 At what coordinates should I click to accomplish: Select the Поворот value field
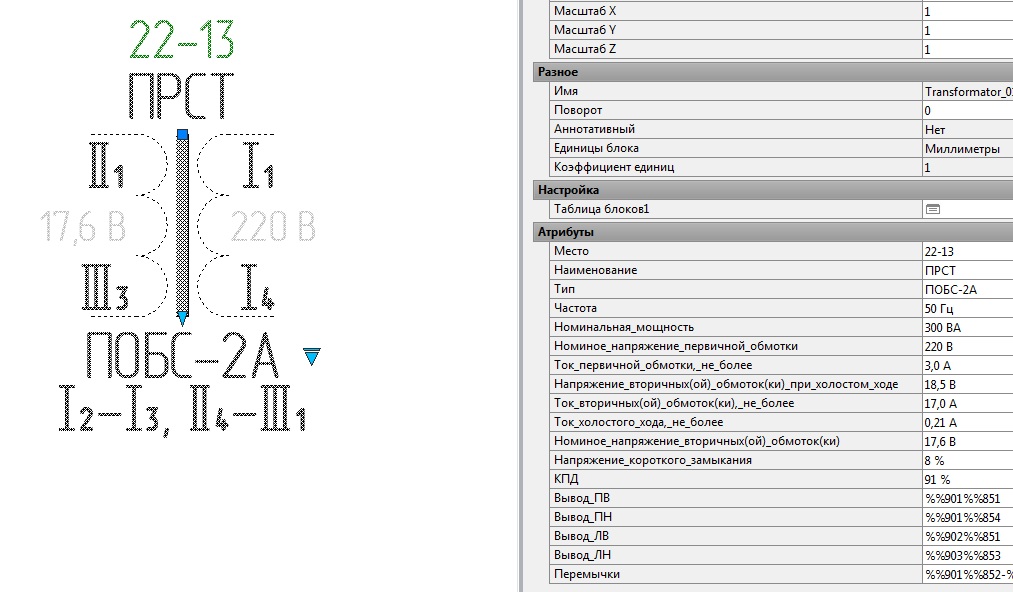966,110
